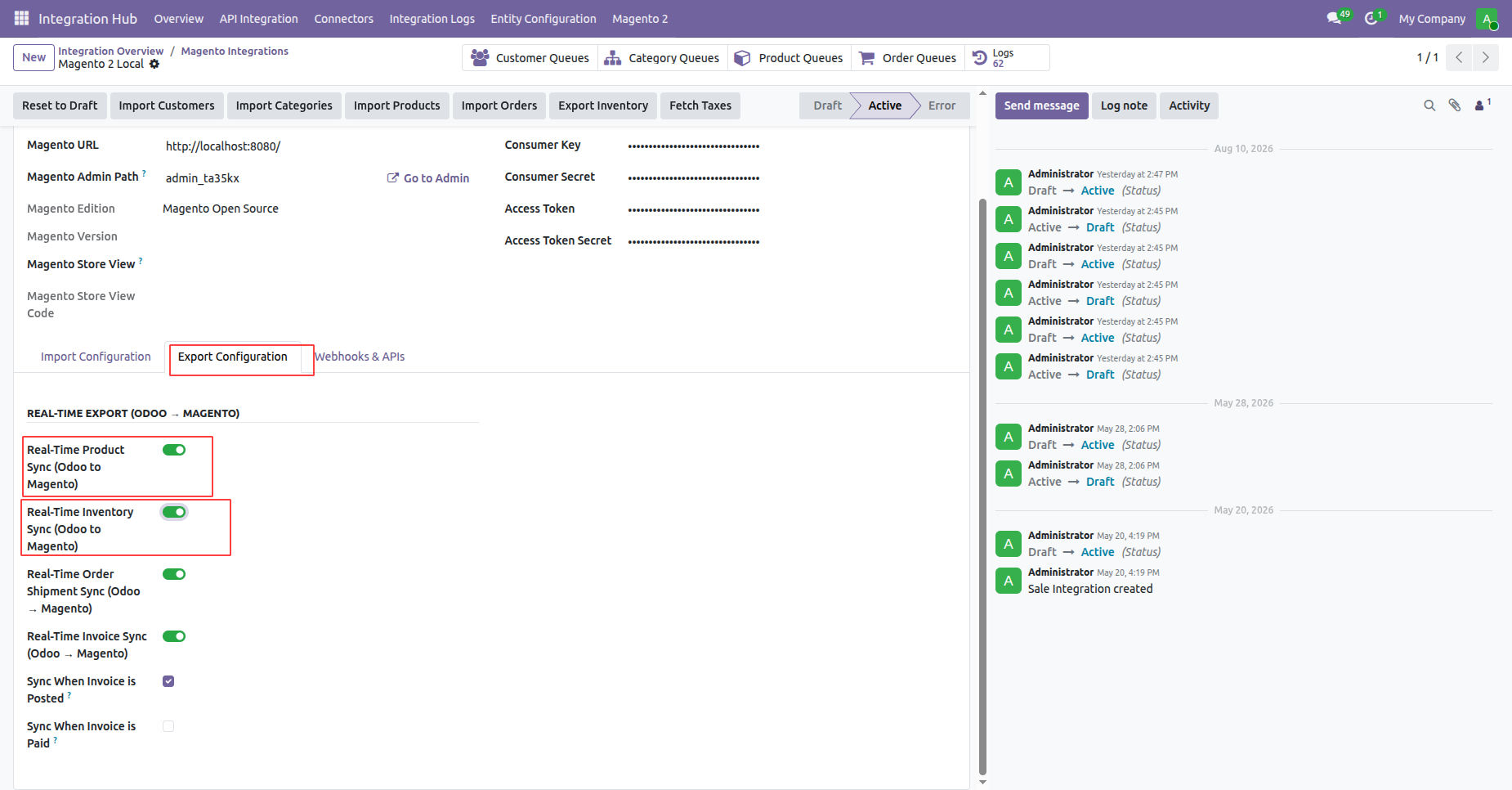Click the New button
Image resolution: width=1512 pixels, height=790 pixels.
pos(34,57)
